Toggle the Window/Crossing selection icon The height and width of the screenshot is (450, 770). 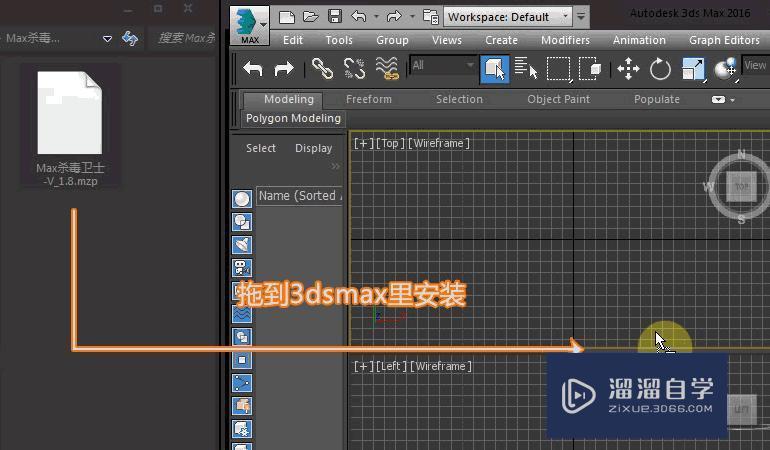click(590, 69)
